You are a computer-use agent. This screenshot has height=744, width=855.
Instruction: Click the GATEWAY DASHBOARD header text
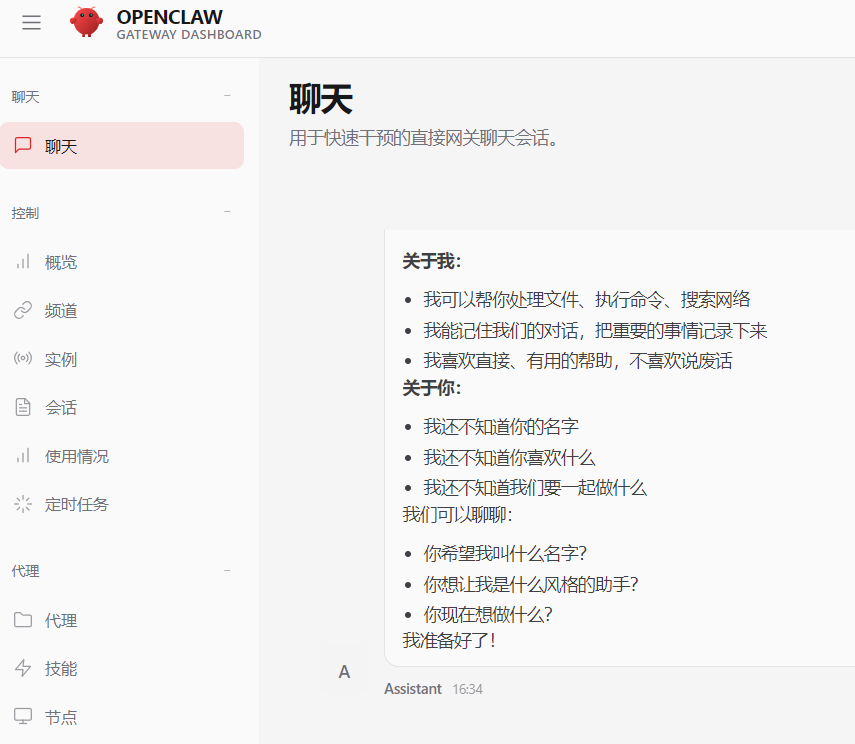(x=190, y=34)
